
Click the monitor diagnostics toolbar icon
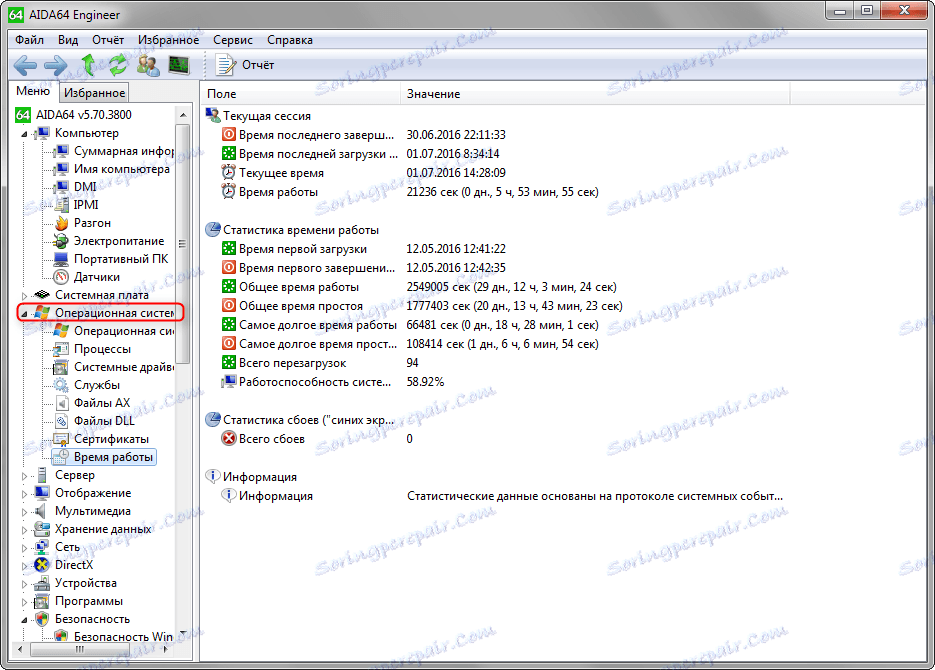click(179, 64)
